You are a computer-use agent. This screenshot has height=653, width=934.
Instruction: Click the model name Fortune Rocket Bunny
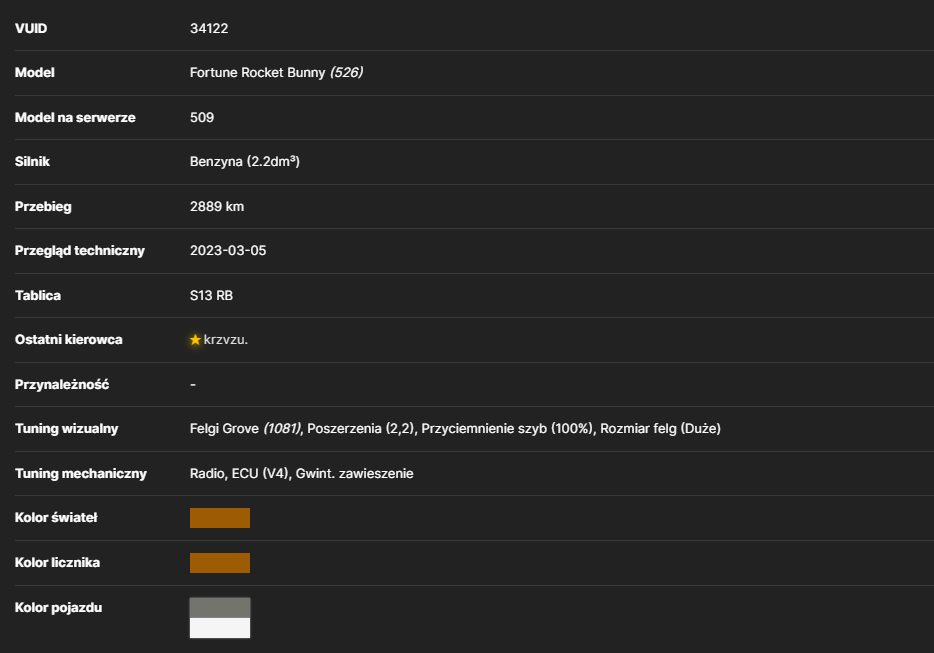point(257,73)
